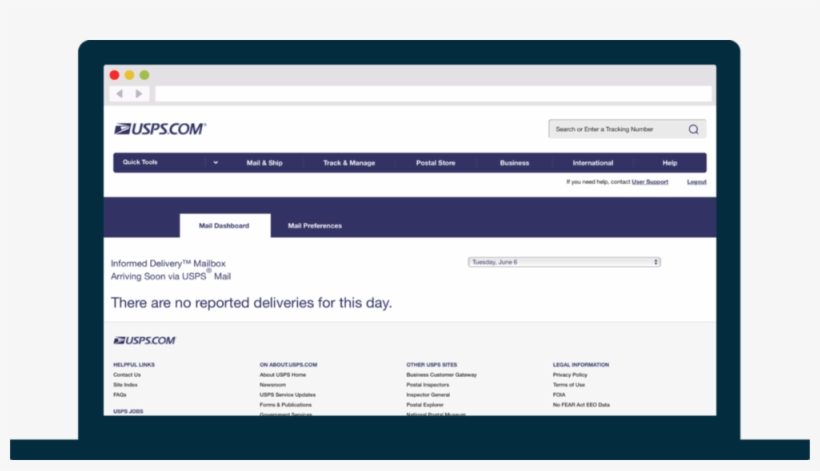Click the Logout link
Screen dimensions: 820x471
[697, 182]
